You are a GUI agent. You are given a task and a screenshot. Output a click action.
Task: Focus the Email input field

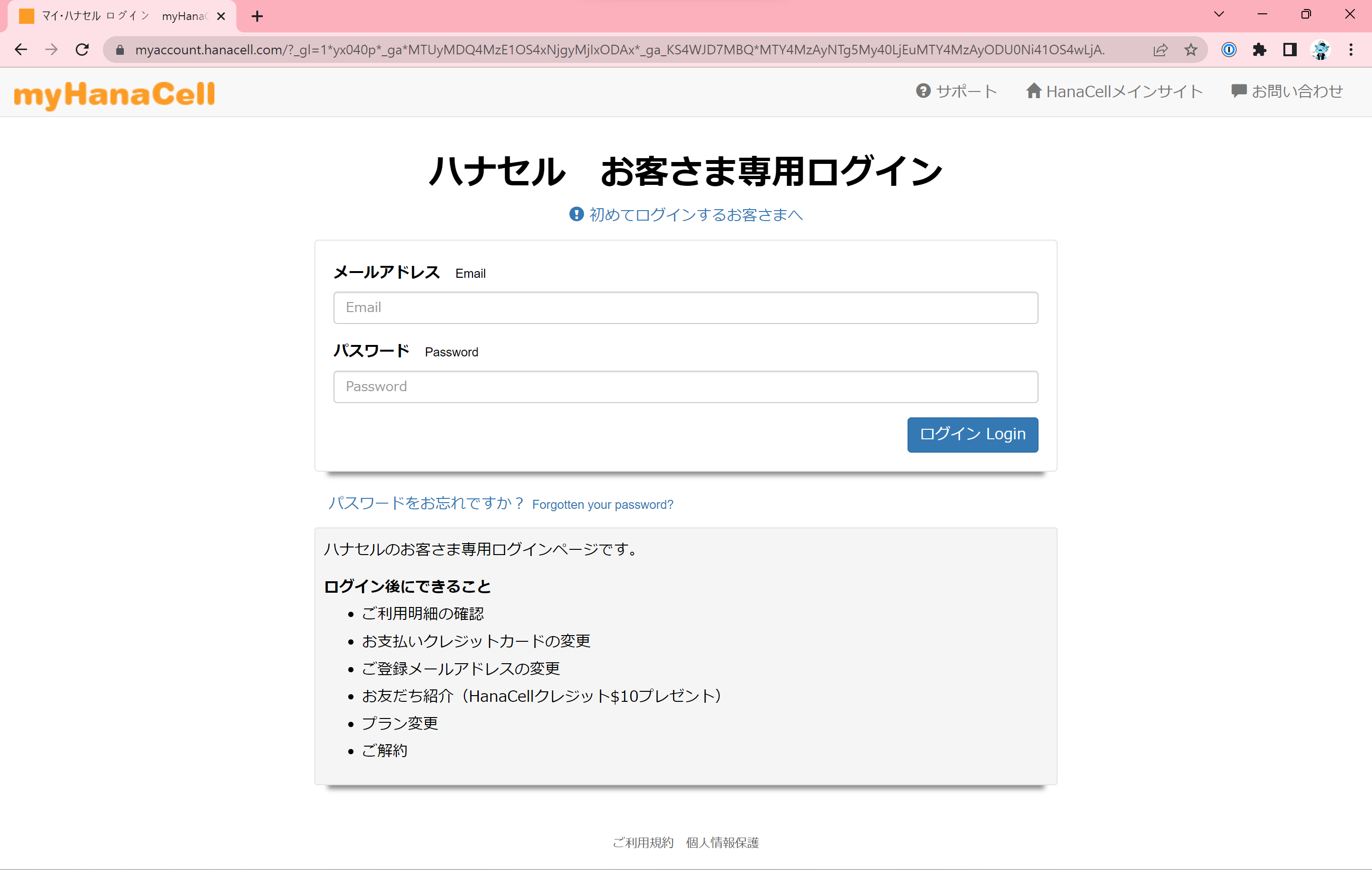(686, 308)
